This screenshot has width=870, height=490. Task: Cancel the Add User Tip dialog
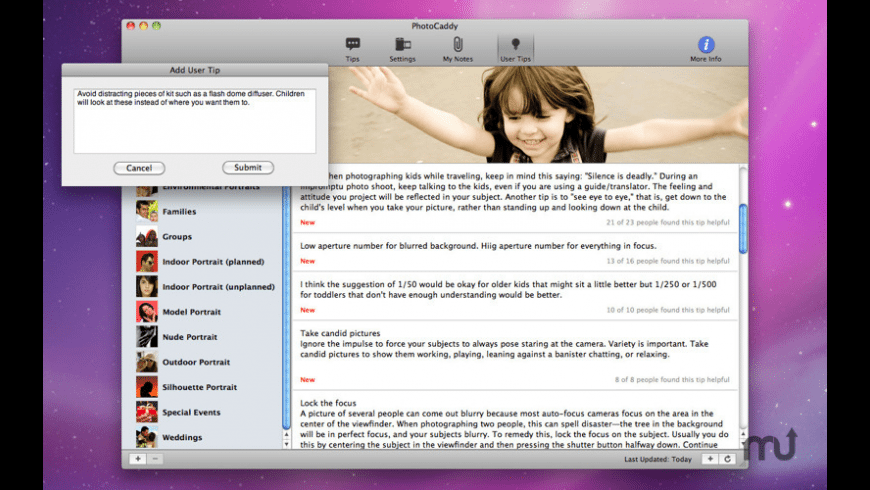[139, 168]
